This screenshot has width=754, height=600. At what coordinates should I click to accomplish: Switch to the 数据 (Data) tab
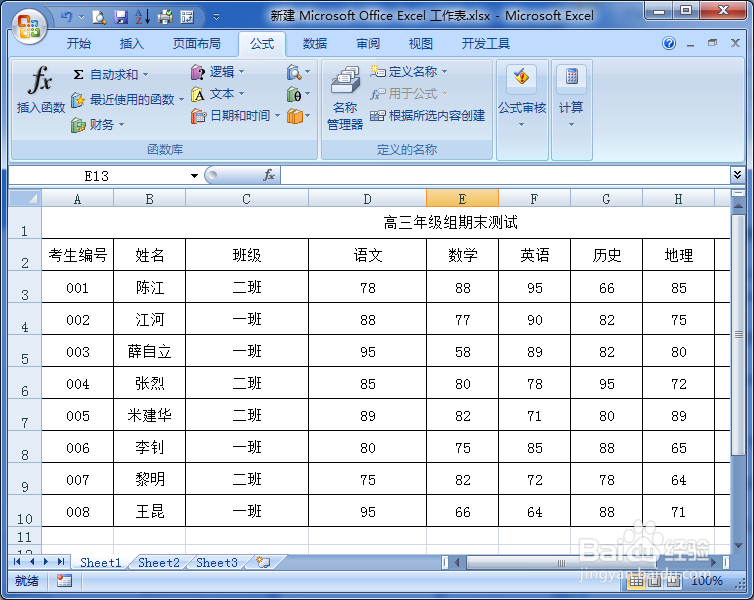(315, 44)
